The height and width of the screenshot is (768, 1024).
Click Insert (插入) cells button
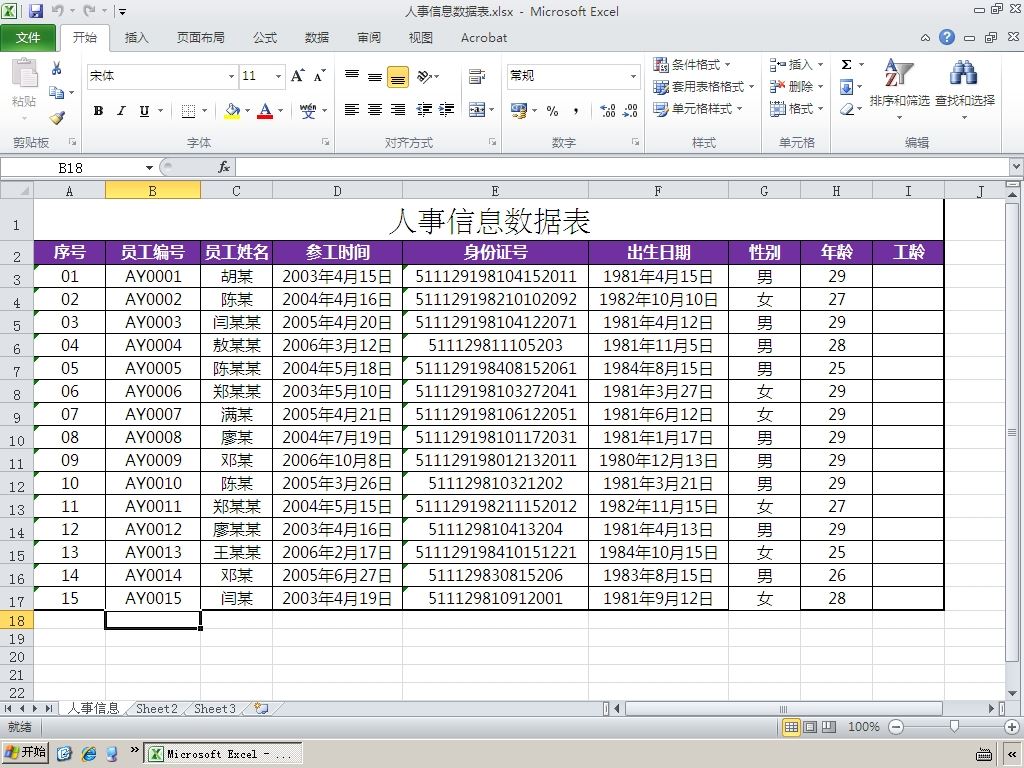coord(797,65)
